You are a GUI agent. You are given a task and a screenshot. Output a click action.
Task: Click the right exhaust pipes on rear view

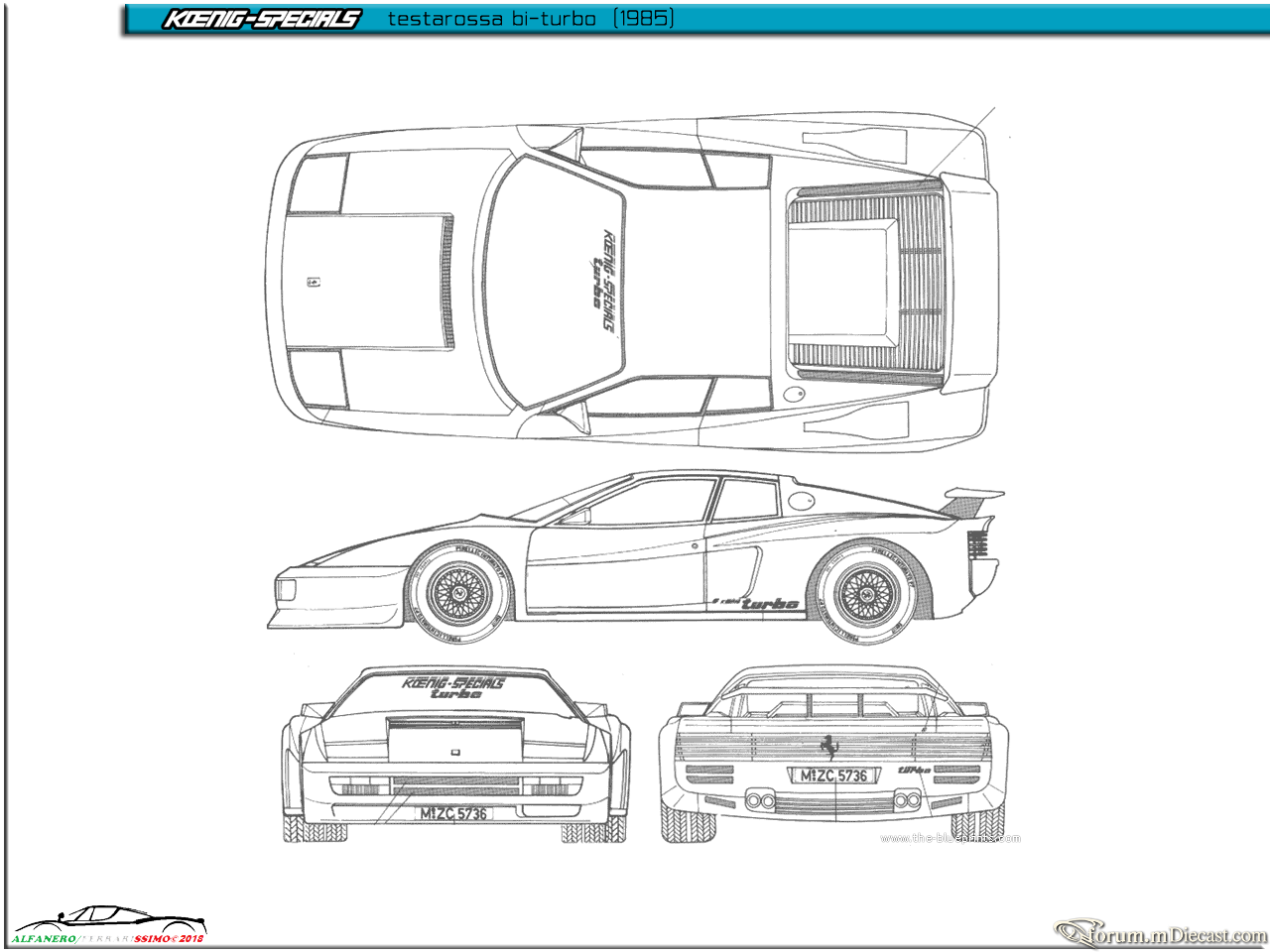pos(906,799)
